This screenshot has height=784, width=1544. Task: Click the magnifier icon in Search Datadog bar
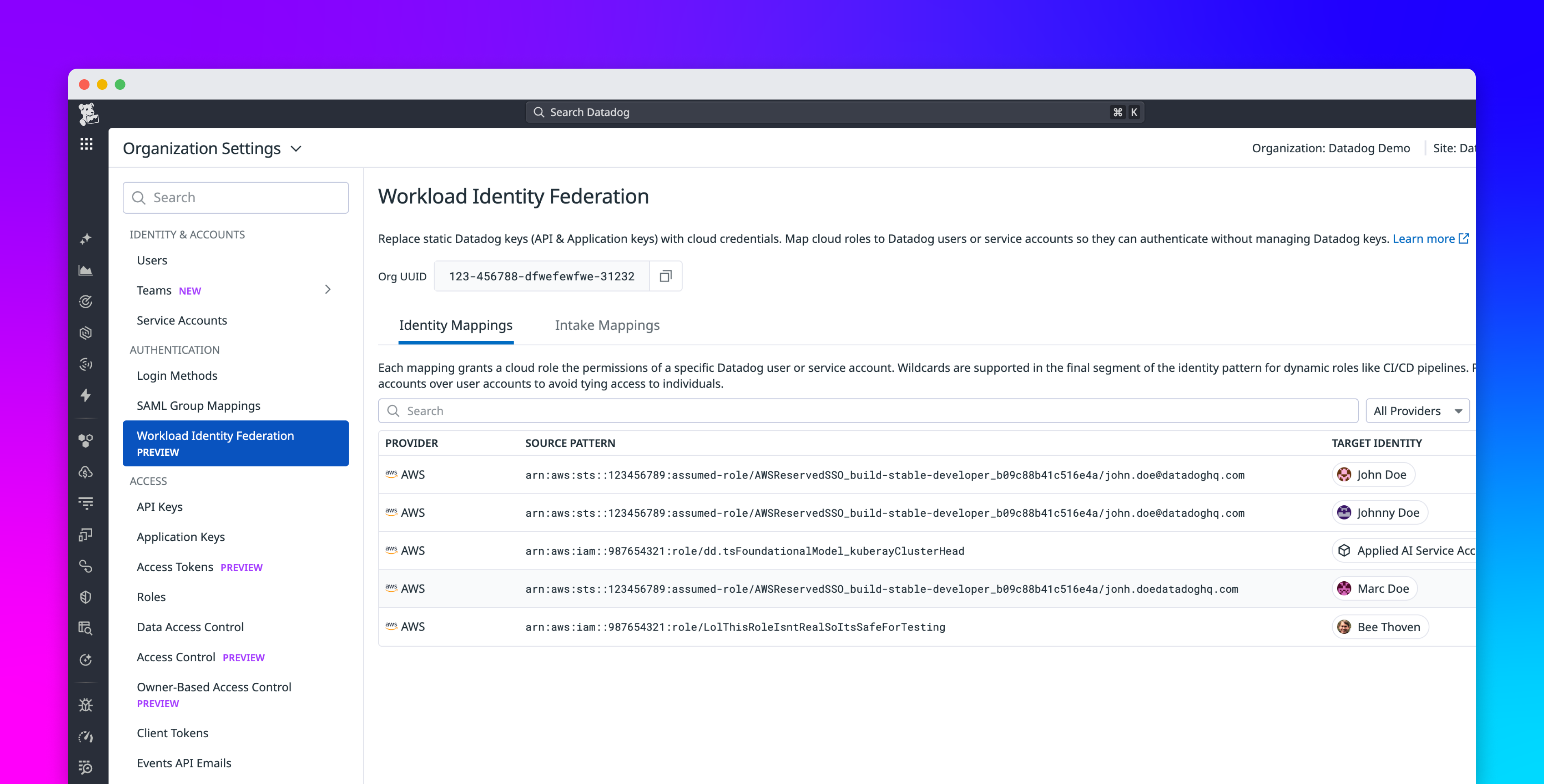[538, 112]
